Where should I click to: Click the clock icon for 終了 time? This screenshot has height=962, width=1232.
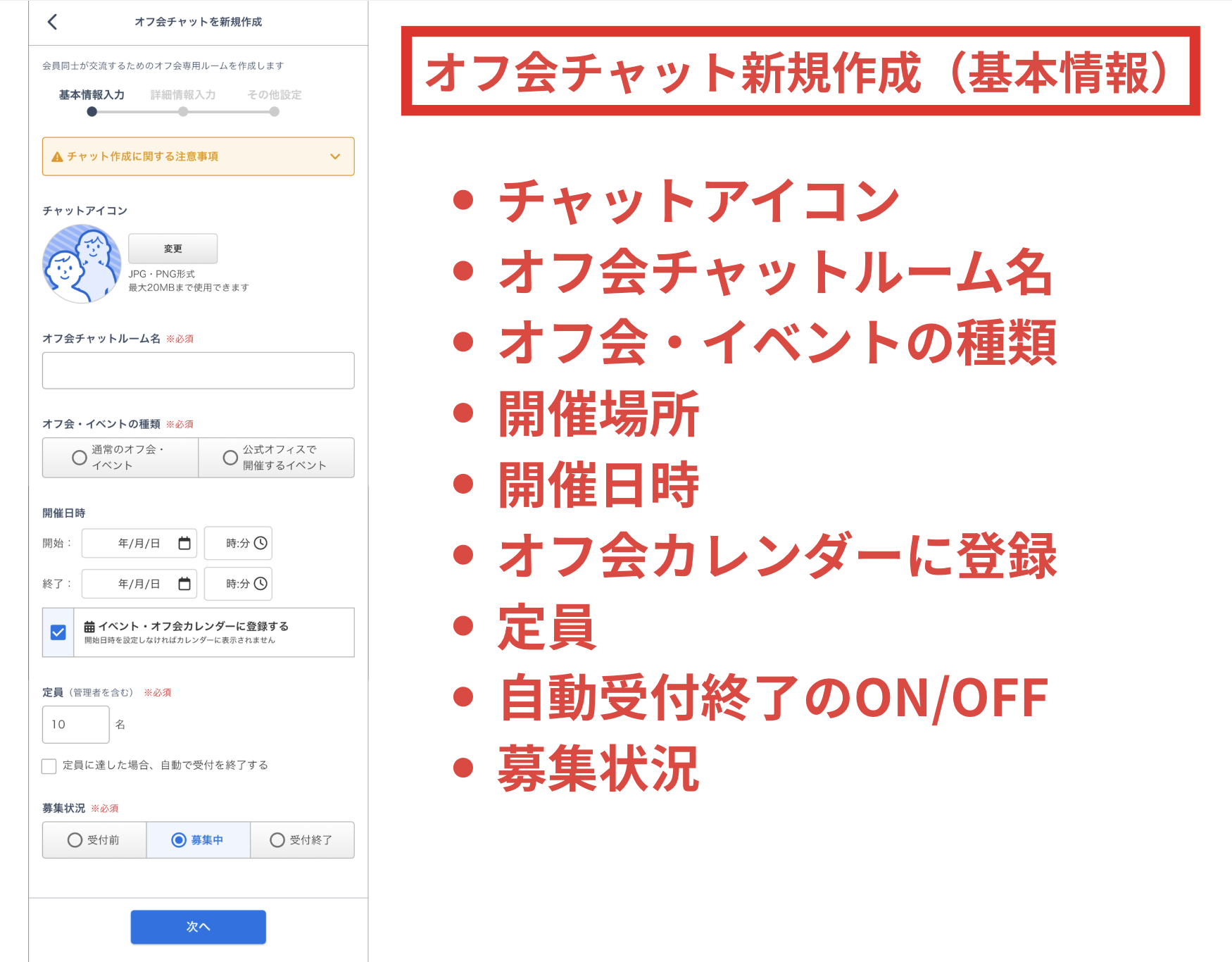261,583
